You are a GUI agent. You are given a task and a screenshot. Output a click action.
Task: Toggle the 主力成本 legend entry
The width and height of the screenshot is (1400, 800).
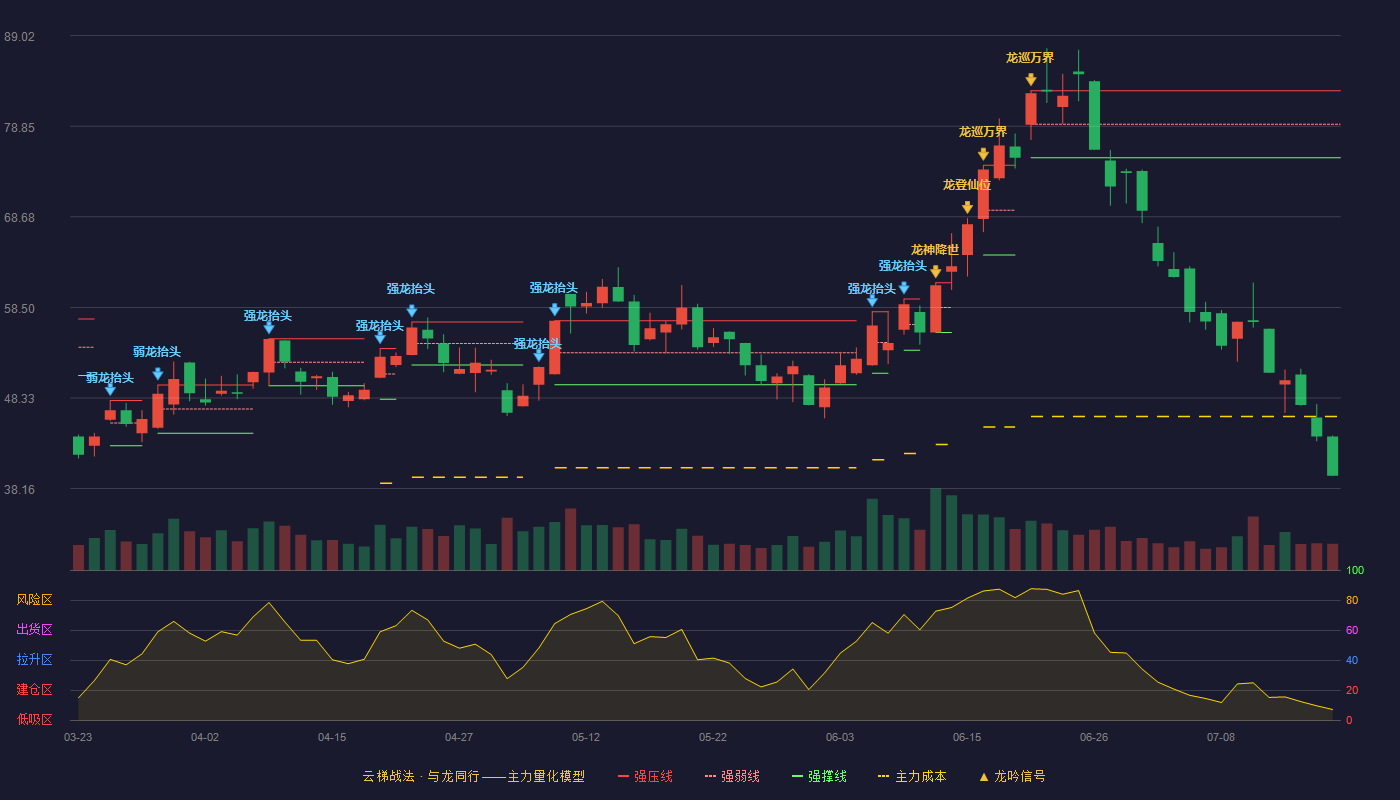[912, 776]
